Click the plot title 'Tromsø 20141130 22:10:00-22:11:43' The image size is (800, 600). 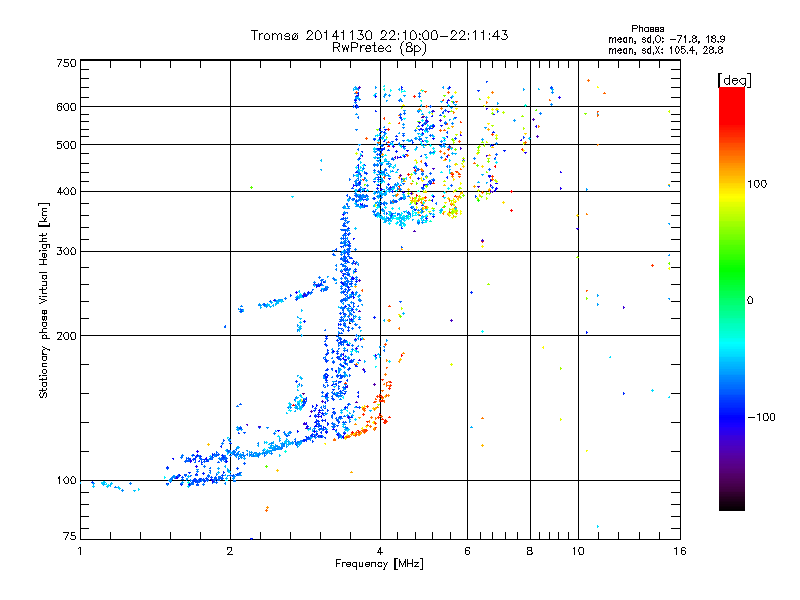pyautogui.click(x=379, y=35)
